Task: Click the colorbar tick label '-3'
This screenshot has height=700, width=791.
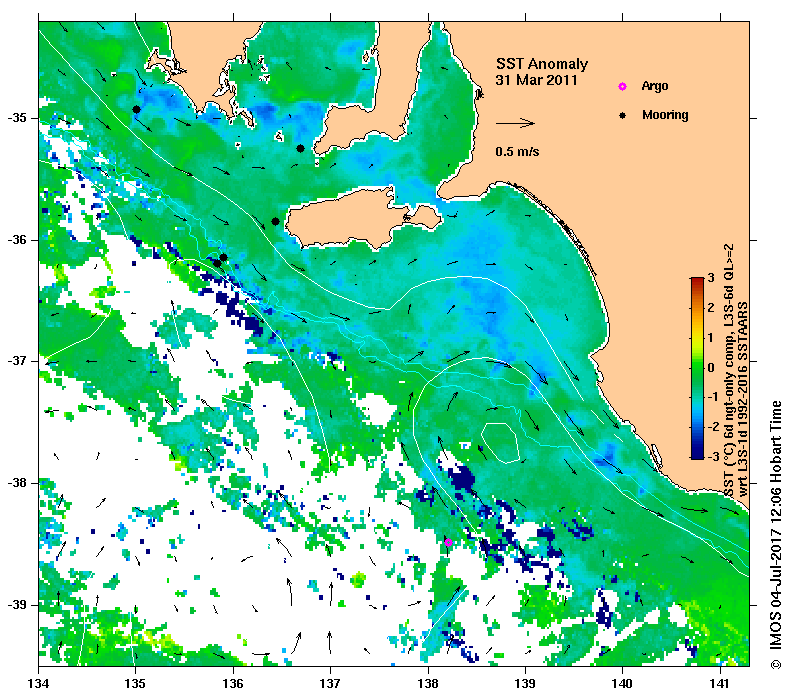Action: tap(712, 457)
